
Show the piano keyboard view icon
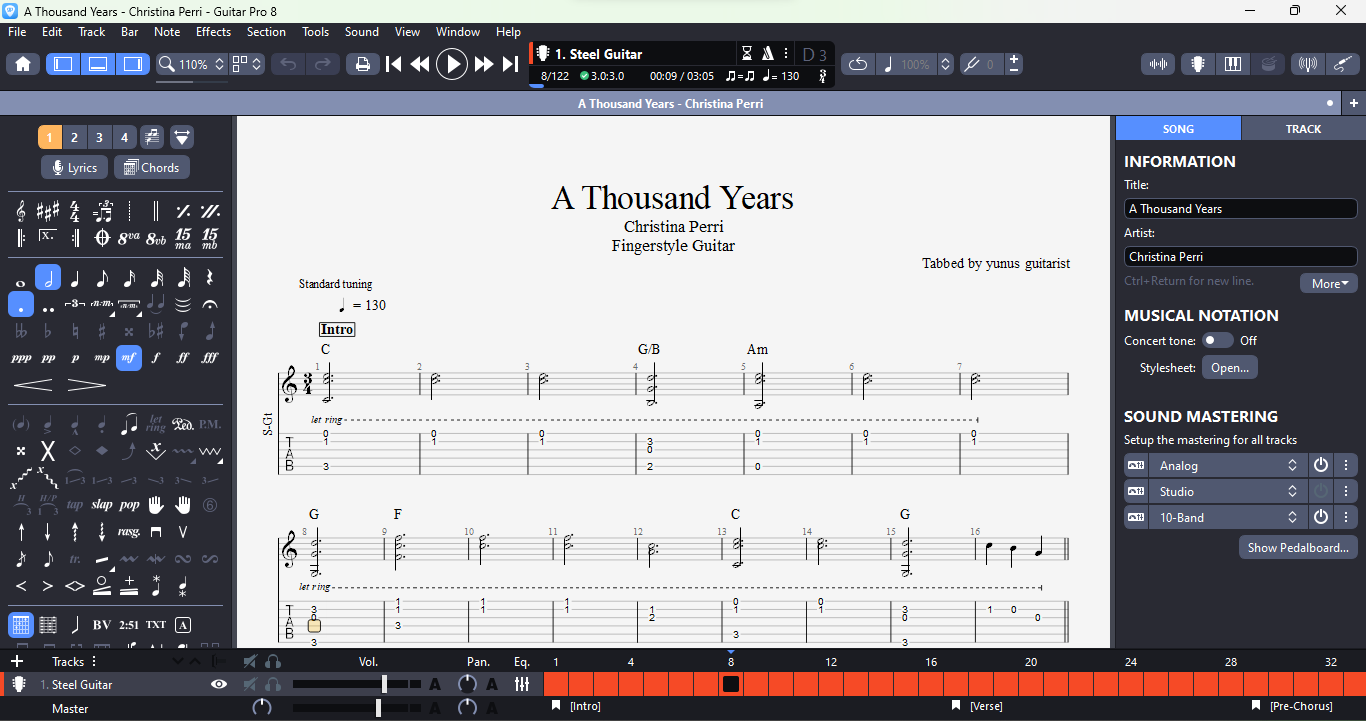1233,64
